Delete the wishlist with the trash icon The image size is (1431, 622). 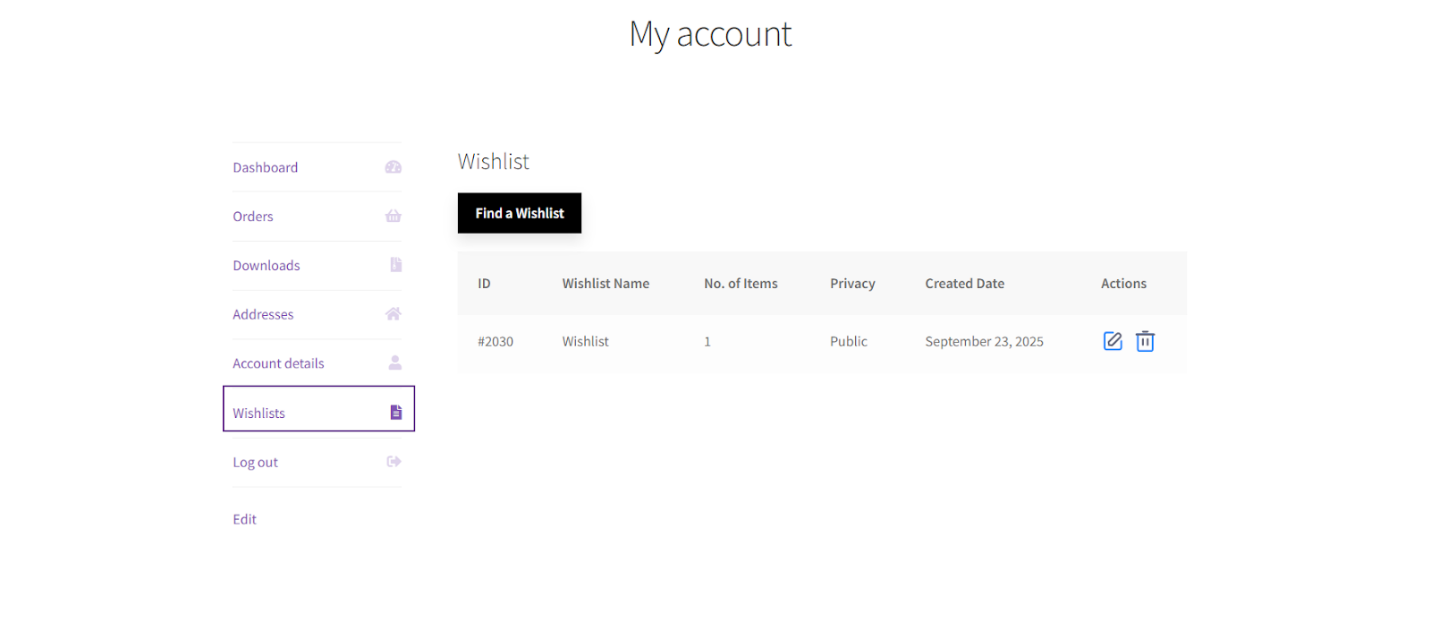[x=1145, y=341]
